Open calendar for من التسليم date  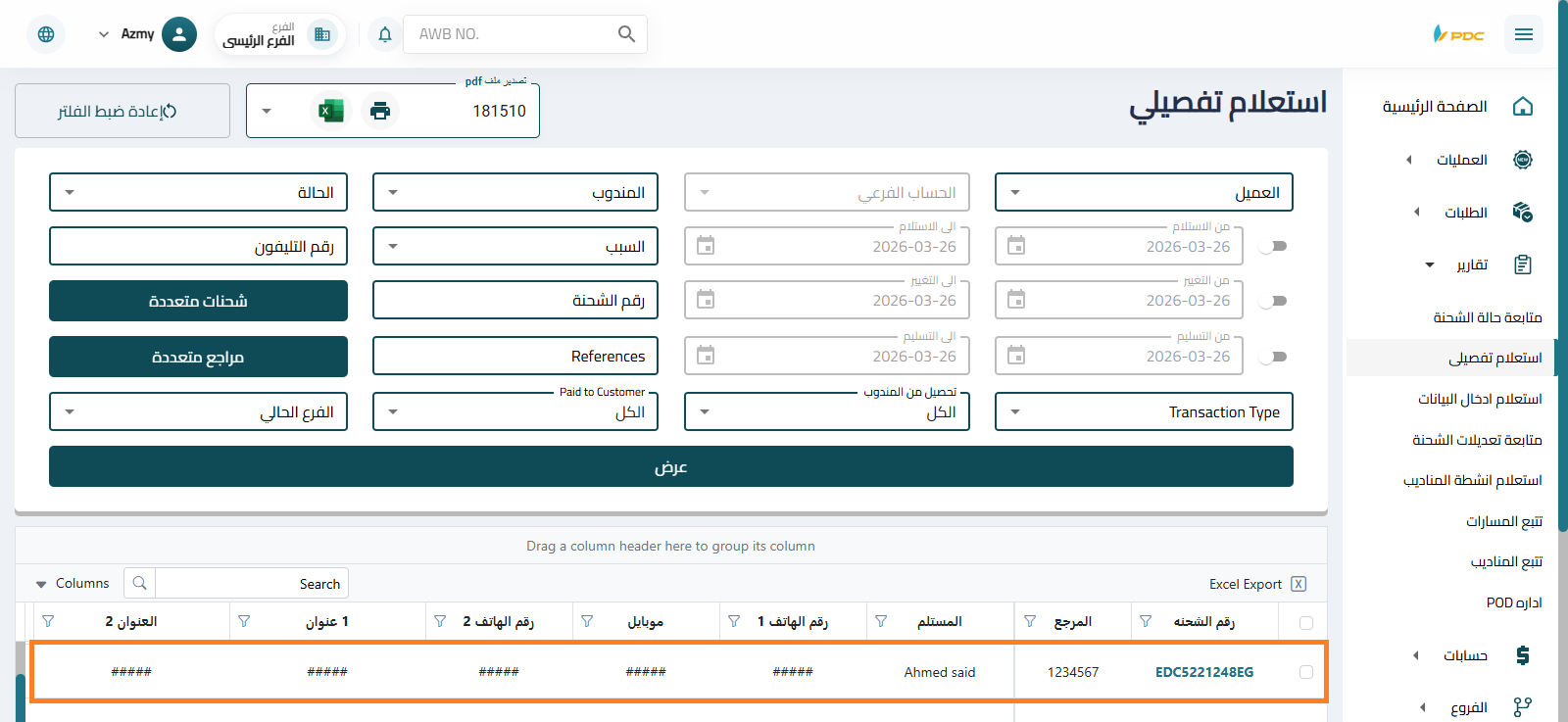[1016, 356]
